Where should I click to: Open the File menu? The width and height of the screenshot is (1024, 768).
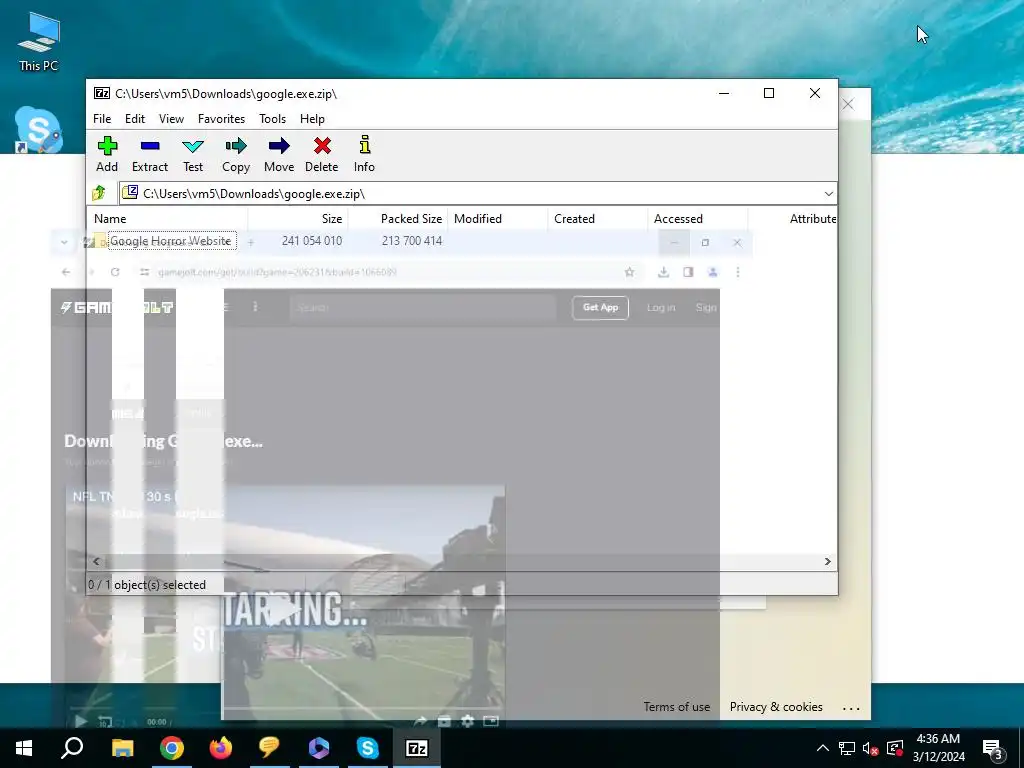tap(102, 119)
